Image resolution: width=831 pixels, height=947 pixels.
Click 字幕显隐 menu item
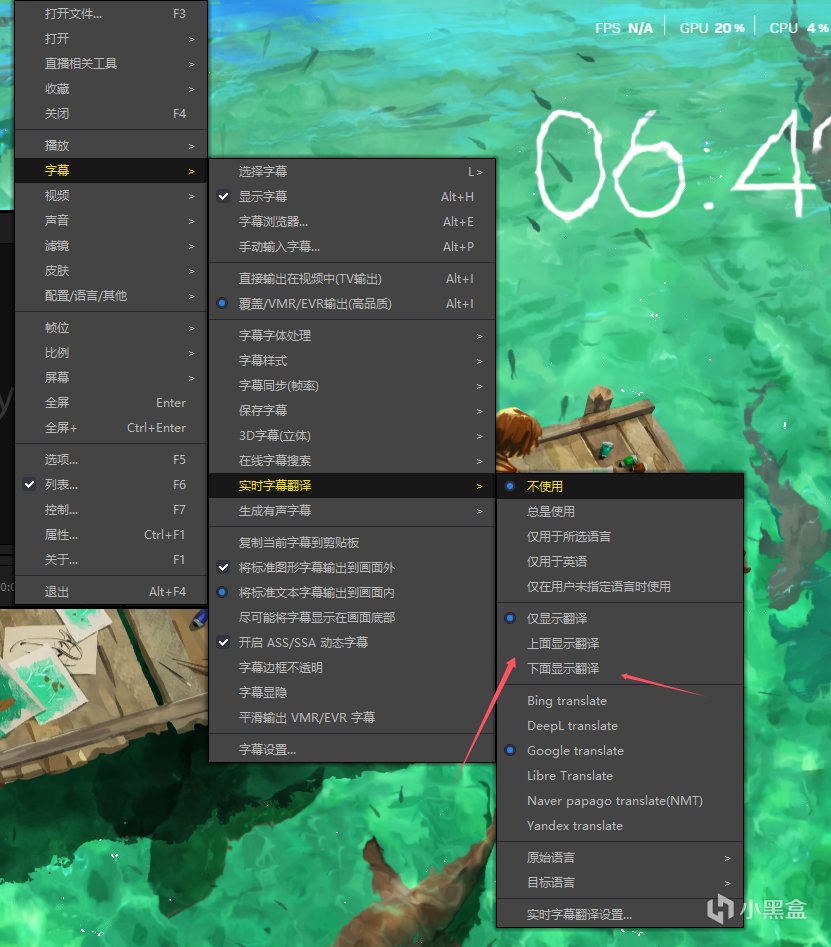(352, 692)
